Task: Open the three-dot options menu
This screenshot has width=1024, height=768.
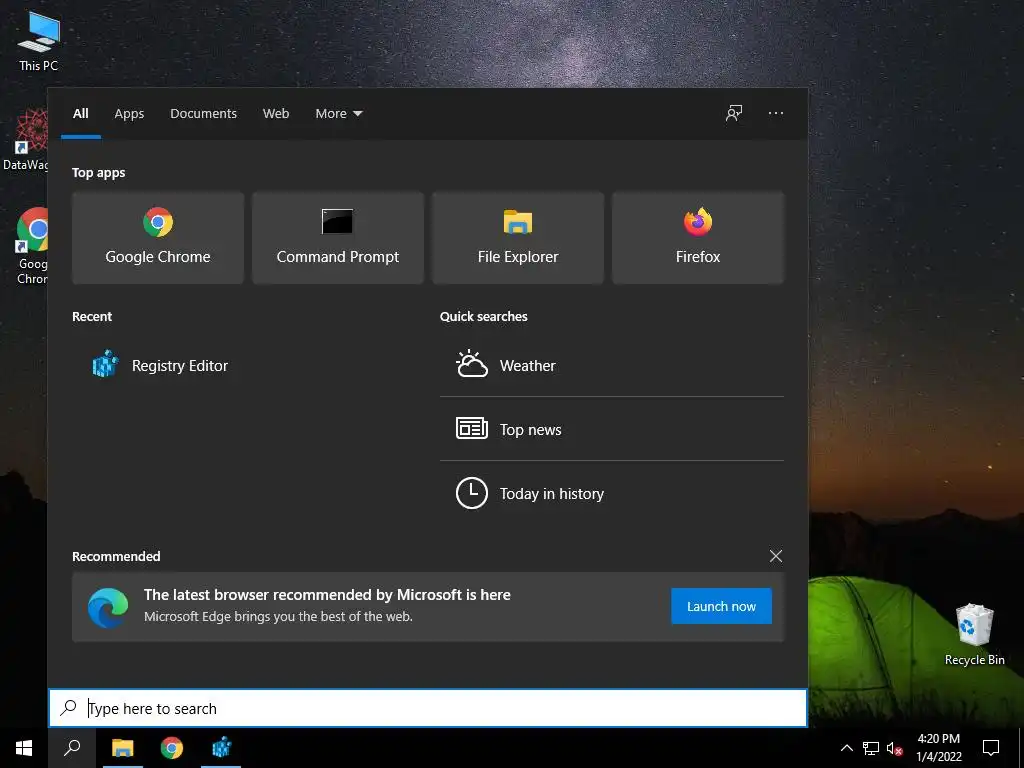Action: [x=776, y=113]
